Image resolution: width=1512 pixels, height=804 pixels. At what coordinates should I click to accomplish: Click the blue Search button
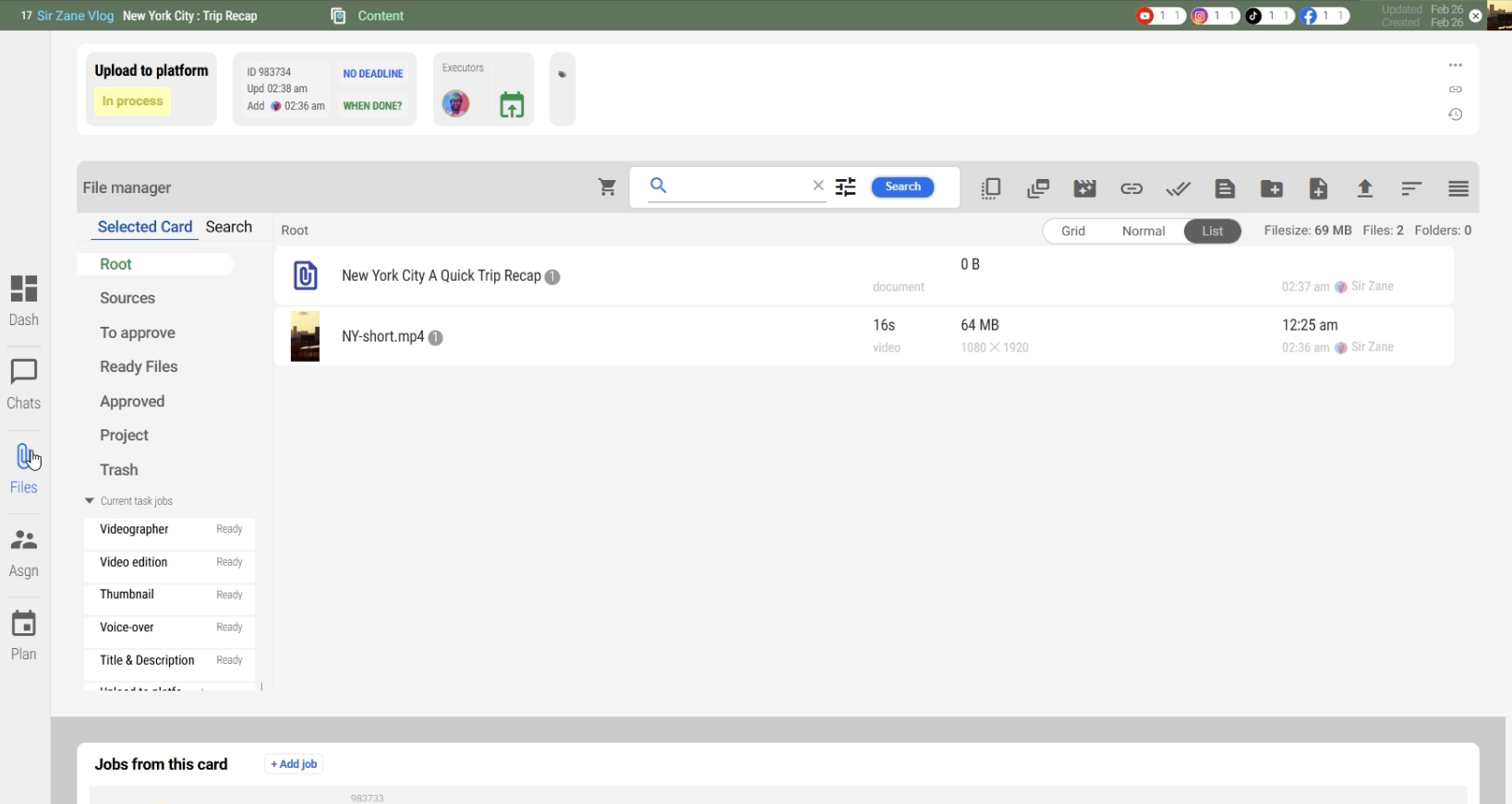coord(902,187)
